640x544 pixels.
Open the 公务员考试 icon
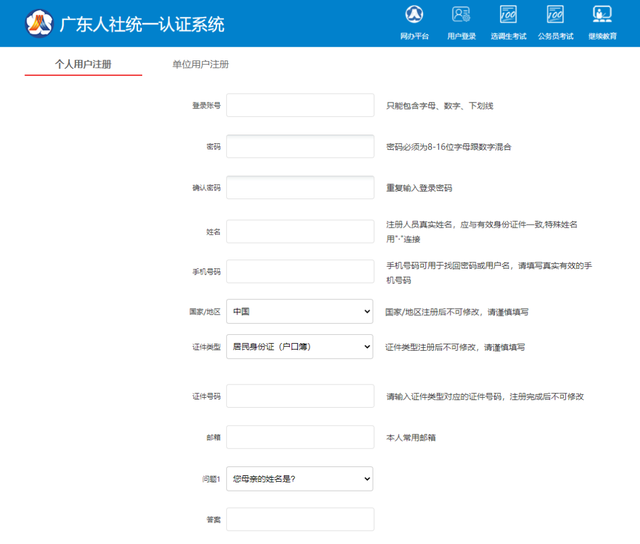555,15
